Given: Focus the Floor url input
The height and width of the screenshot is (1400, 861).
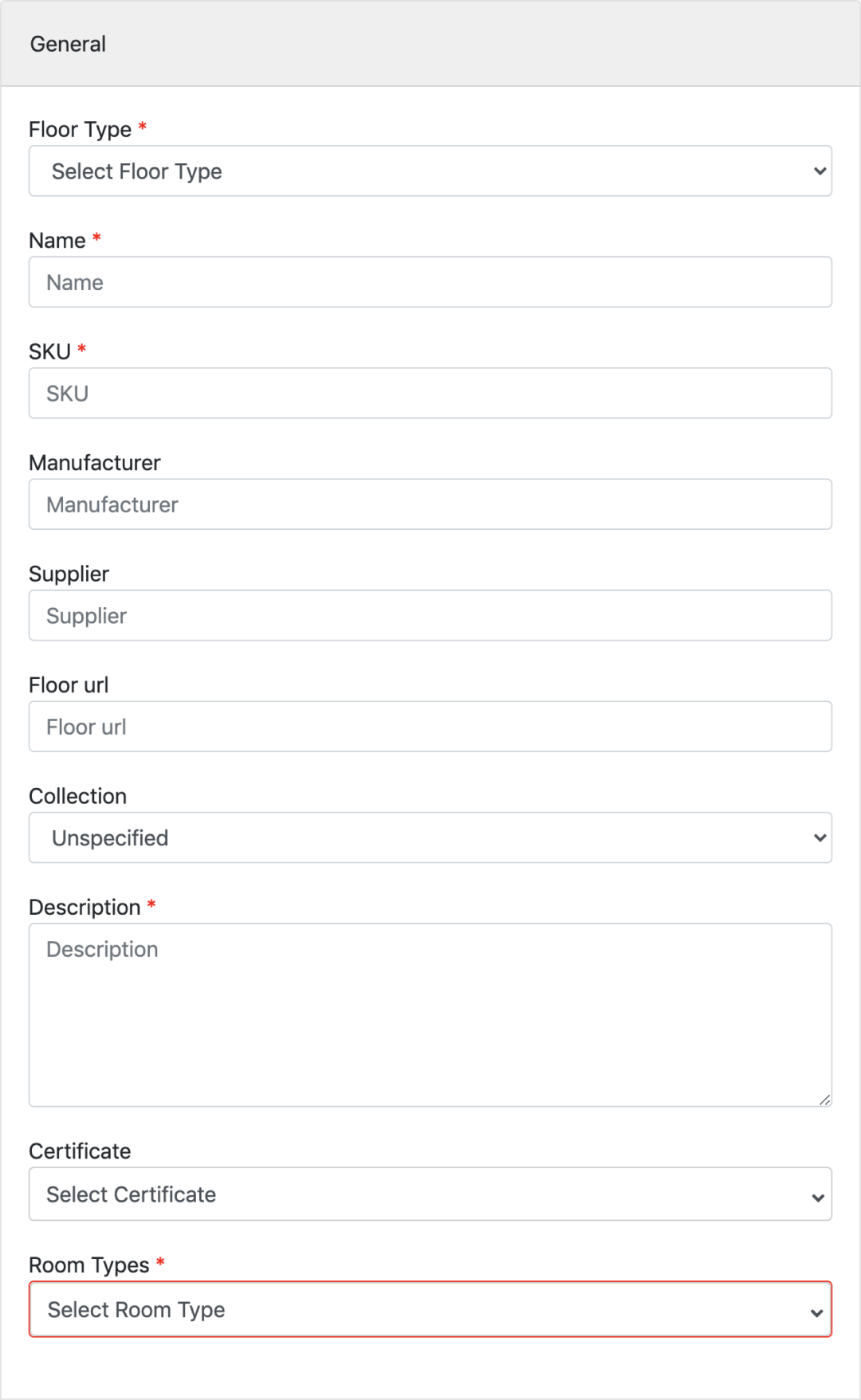Looking at the screenshot, I should [431, 727].
